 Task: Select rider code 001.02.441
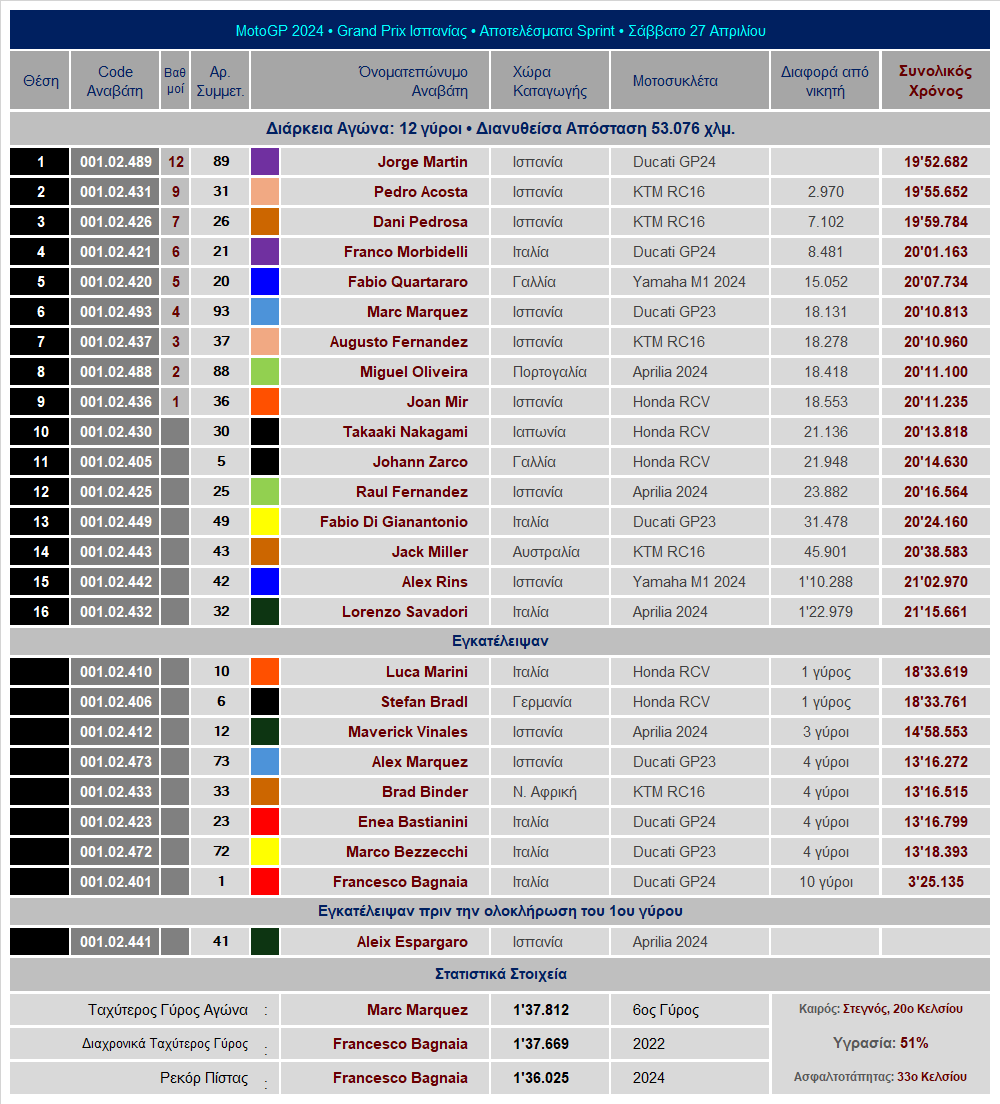pos(115,941)
